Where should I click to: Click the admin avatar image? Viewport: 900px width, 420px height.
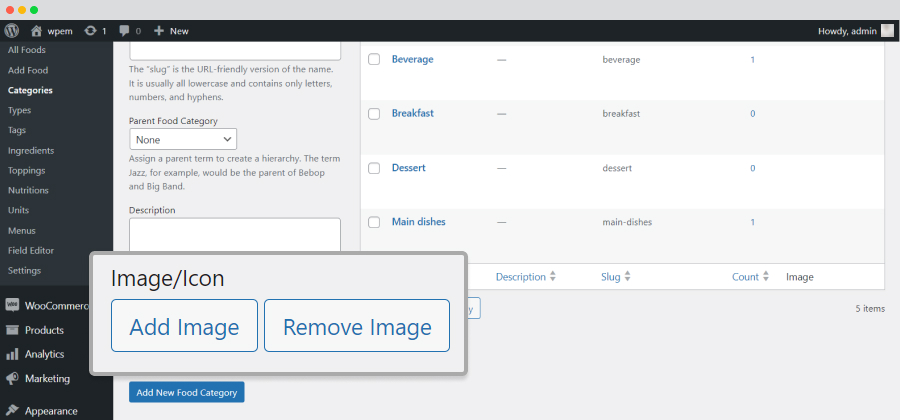887,31
